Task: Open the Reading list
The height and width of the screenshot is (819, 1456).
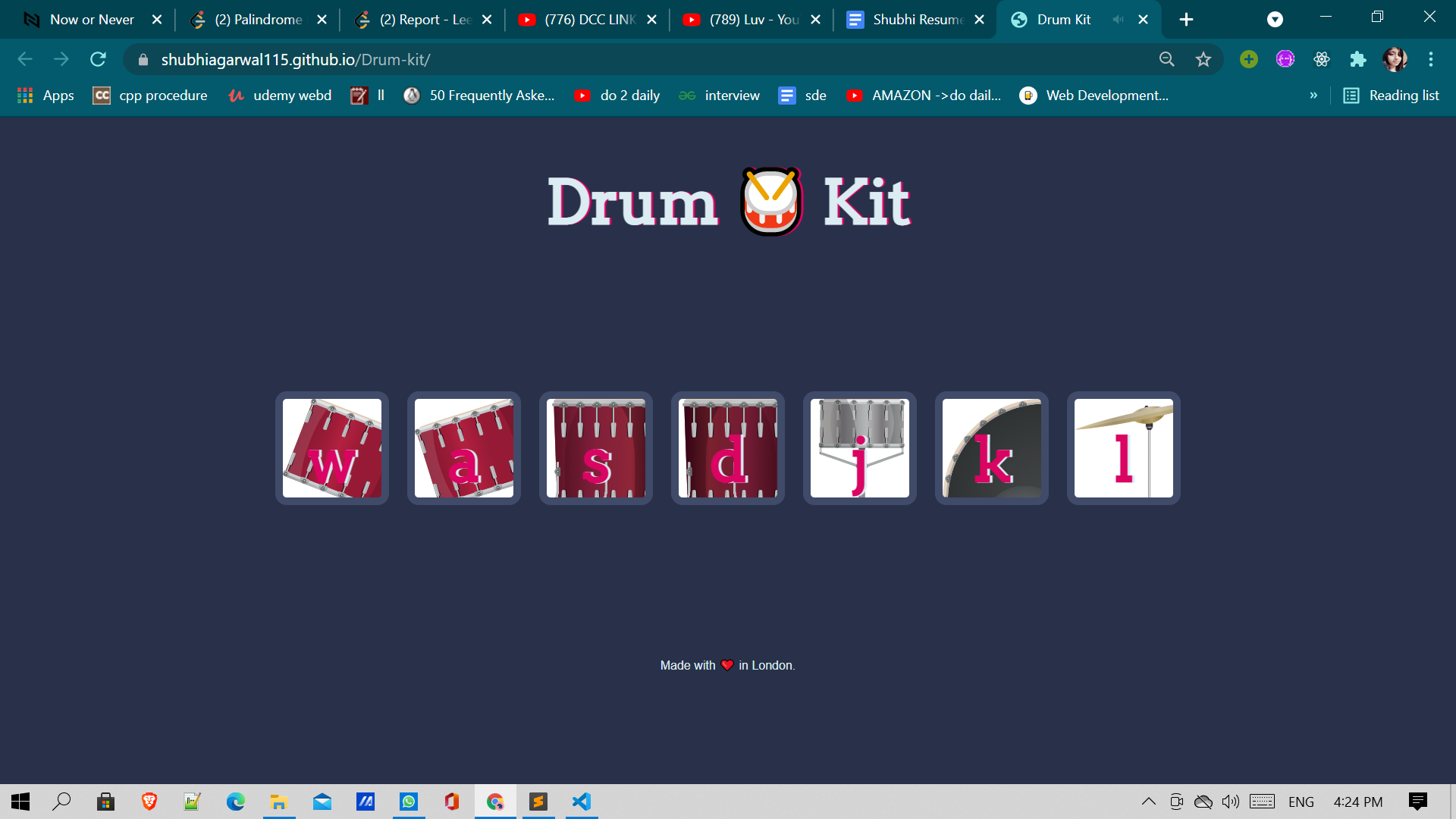Action: coord(1392,96)
